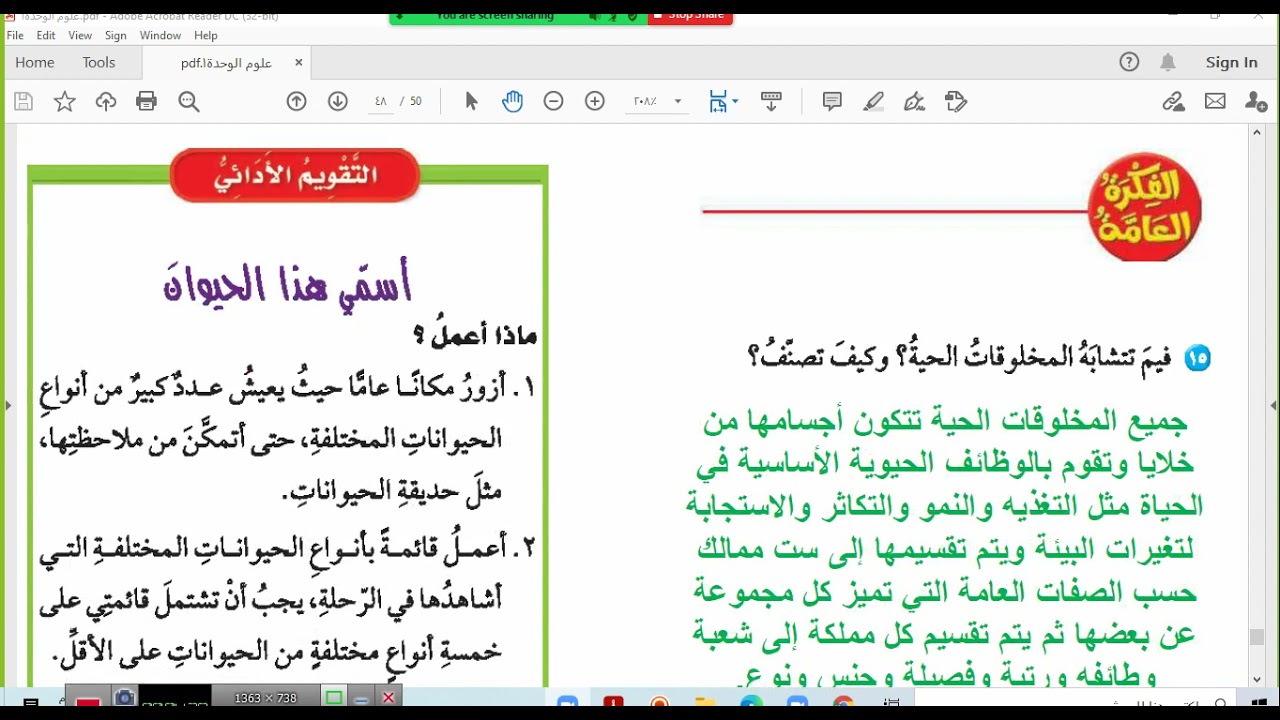This screenshot has width=1280, height=720.
Task: Go to the next page with the down arrow
Action: pyautogui.click(x=338, y=101)
